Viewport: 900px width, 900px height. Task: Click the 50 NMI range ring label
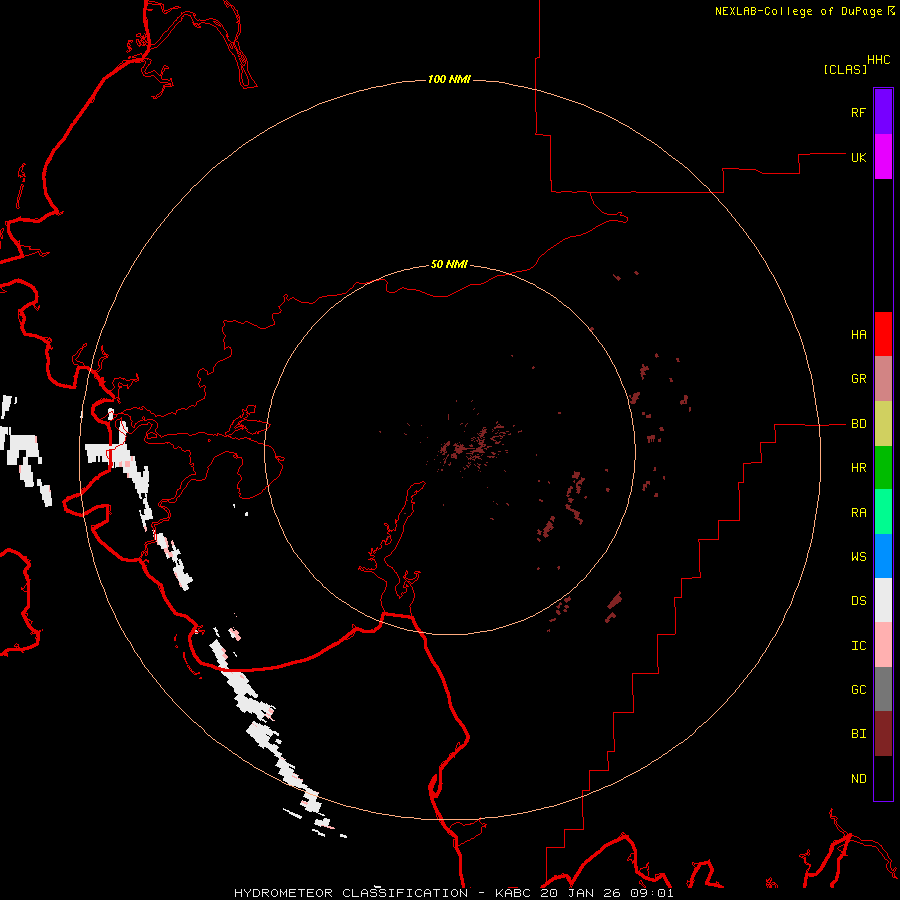449,264
